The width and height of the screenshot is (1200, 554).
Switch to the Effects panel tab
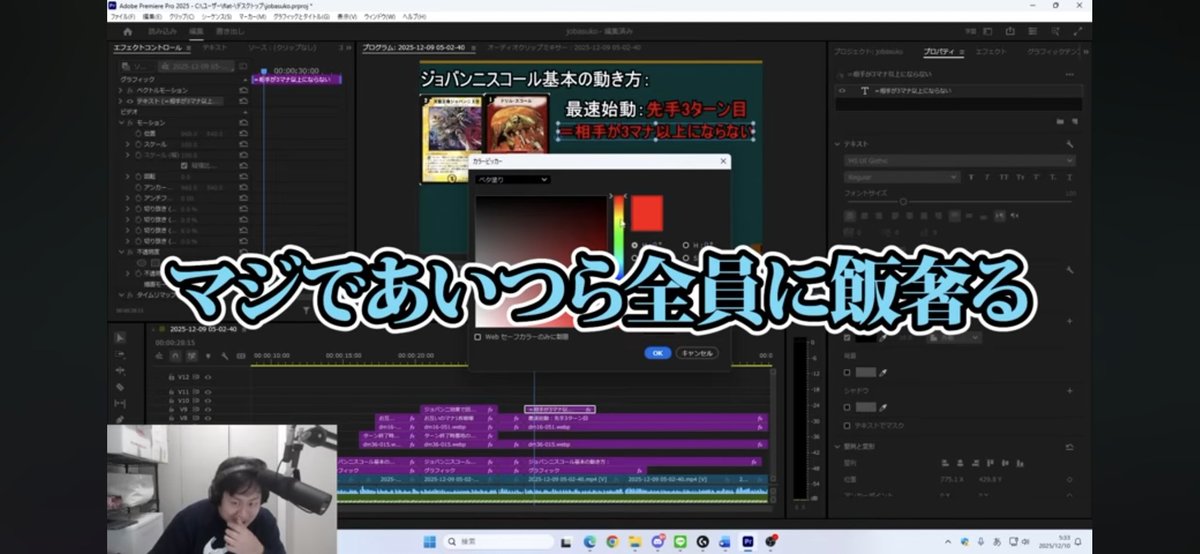pos(990,51)
